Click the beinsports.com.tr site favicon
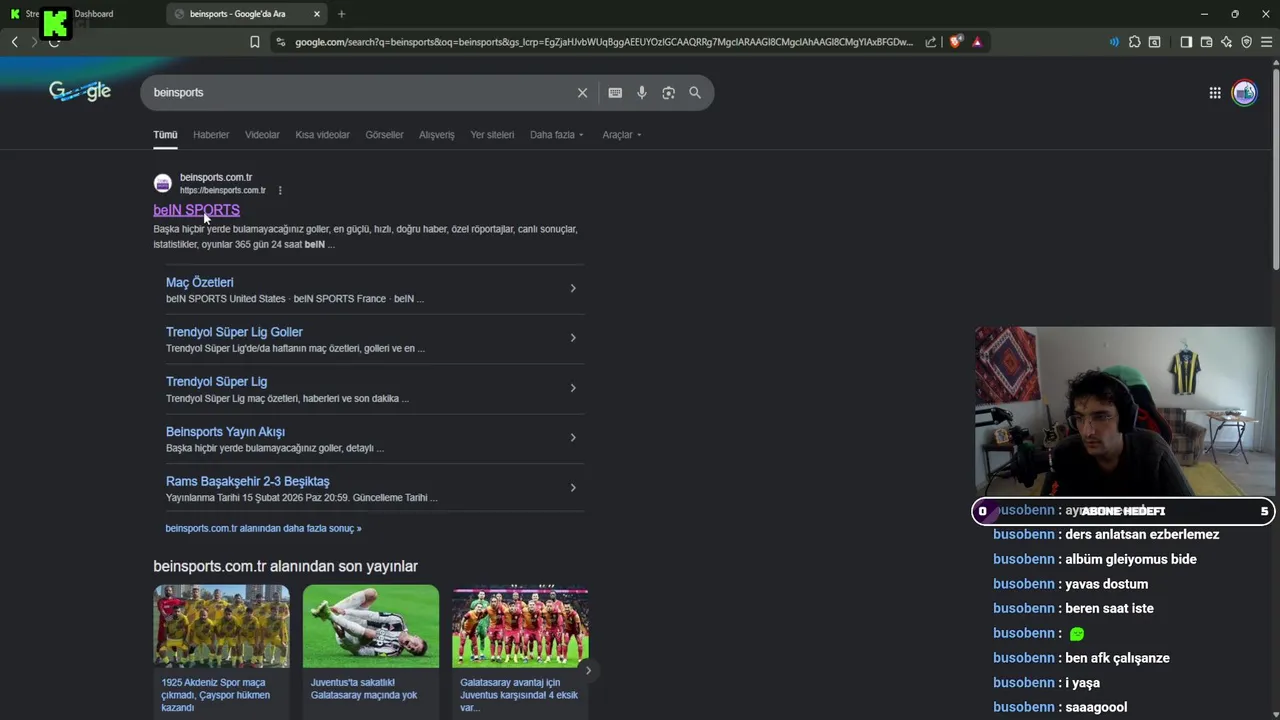The width and height of the screenshot is (1280, 720). 162,183
